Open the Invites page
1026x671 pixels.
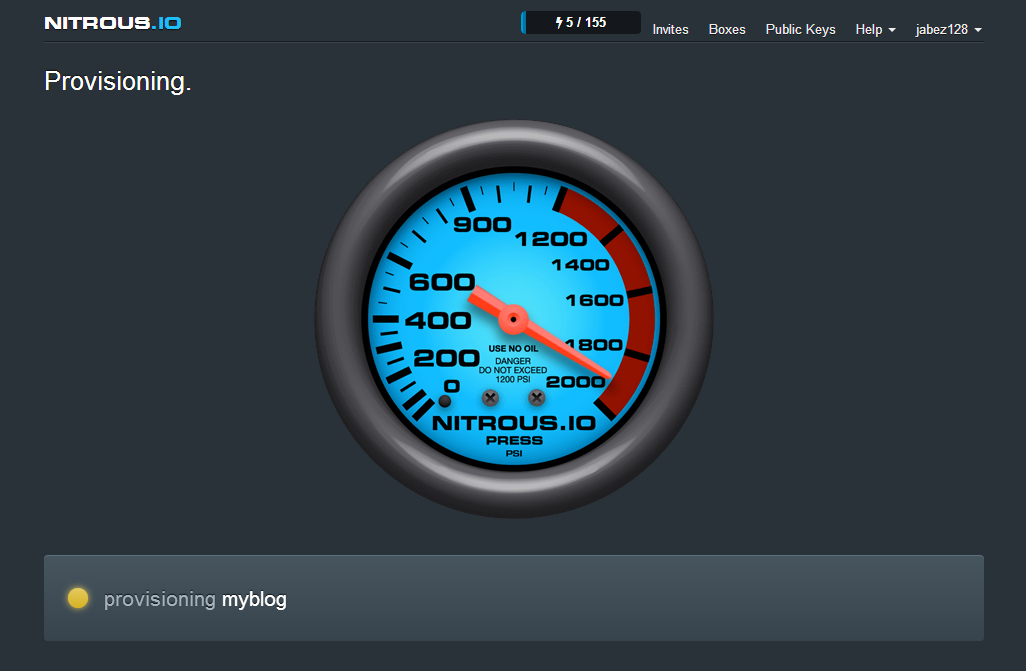670,29
